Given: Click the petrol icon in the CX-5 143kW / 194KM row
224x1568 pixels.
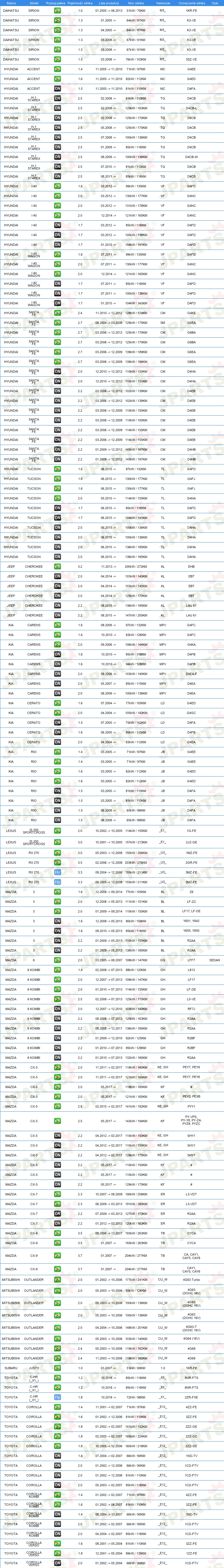Looking at the screenshot, I should [58, 1121].
